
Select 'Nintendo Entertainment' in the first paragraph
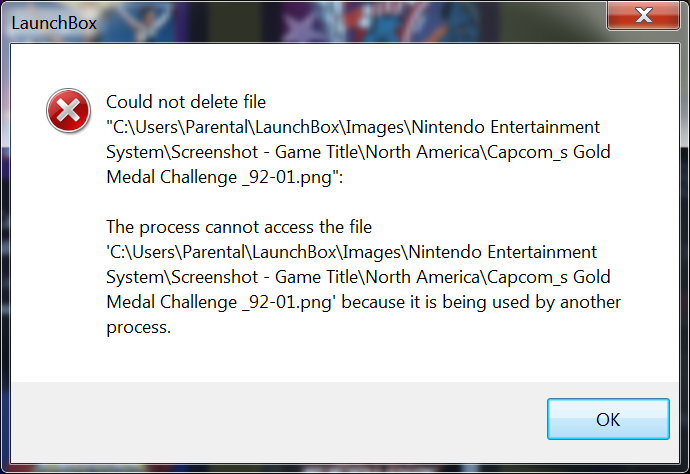(x=506, y=127)
